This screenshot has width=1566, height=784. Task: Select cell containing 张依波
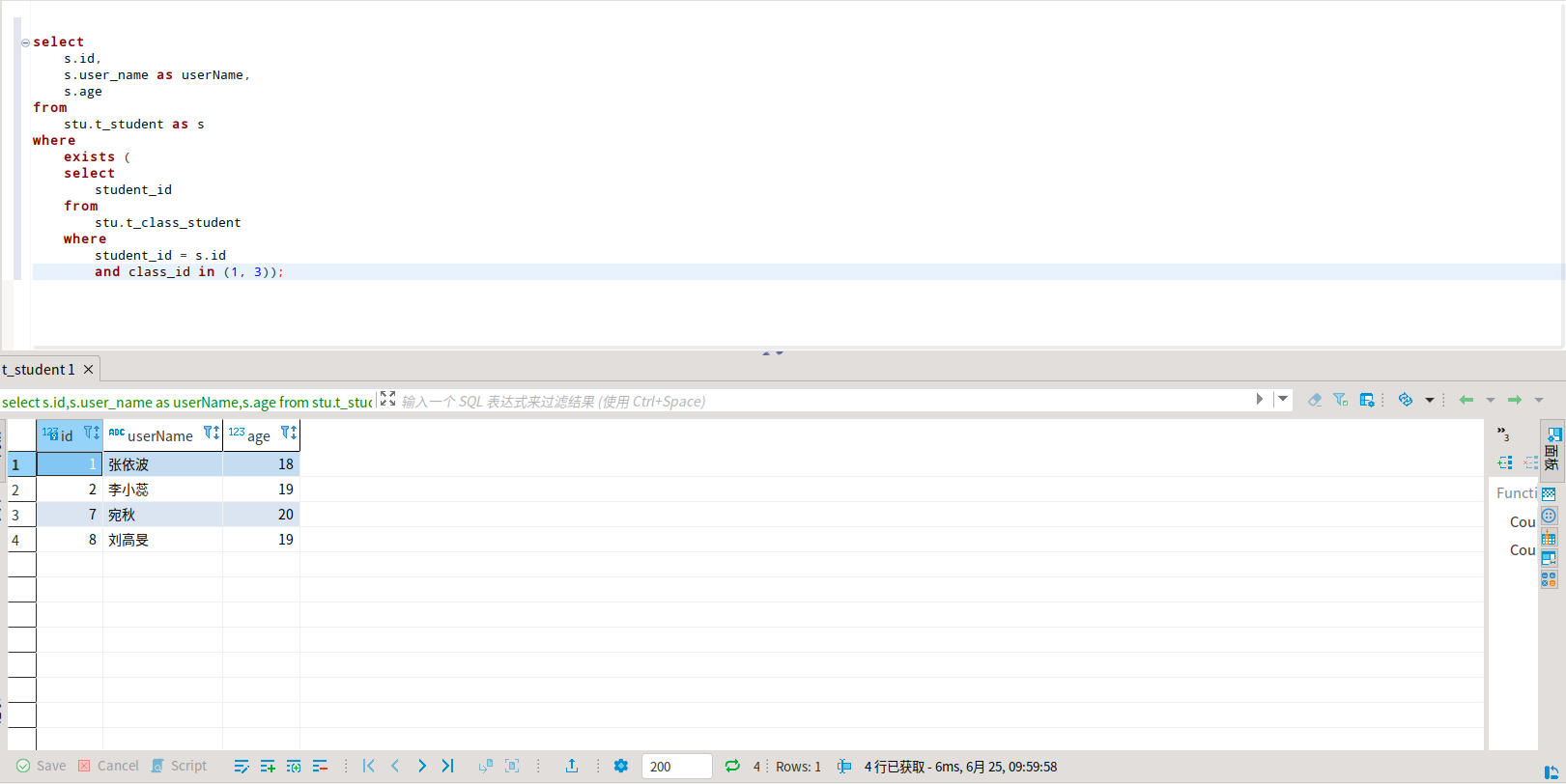coord(162,464)
